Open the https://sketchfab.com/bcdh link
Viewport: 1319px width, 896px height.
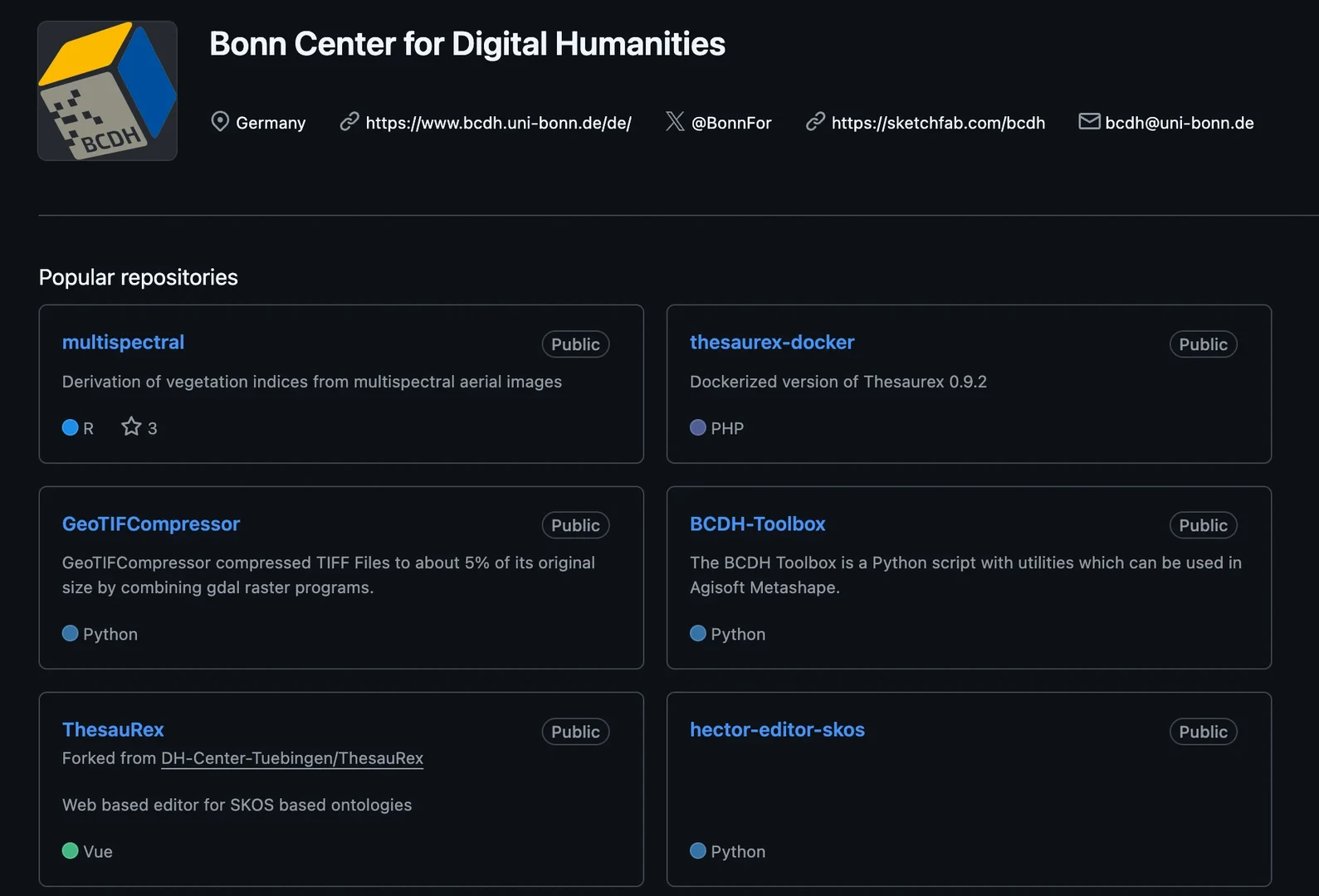pos(938,123)
